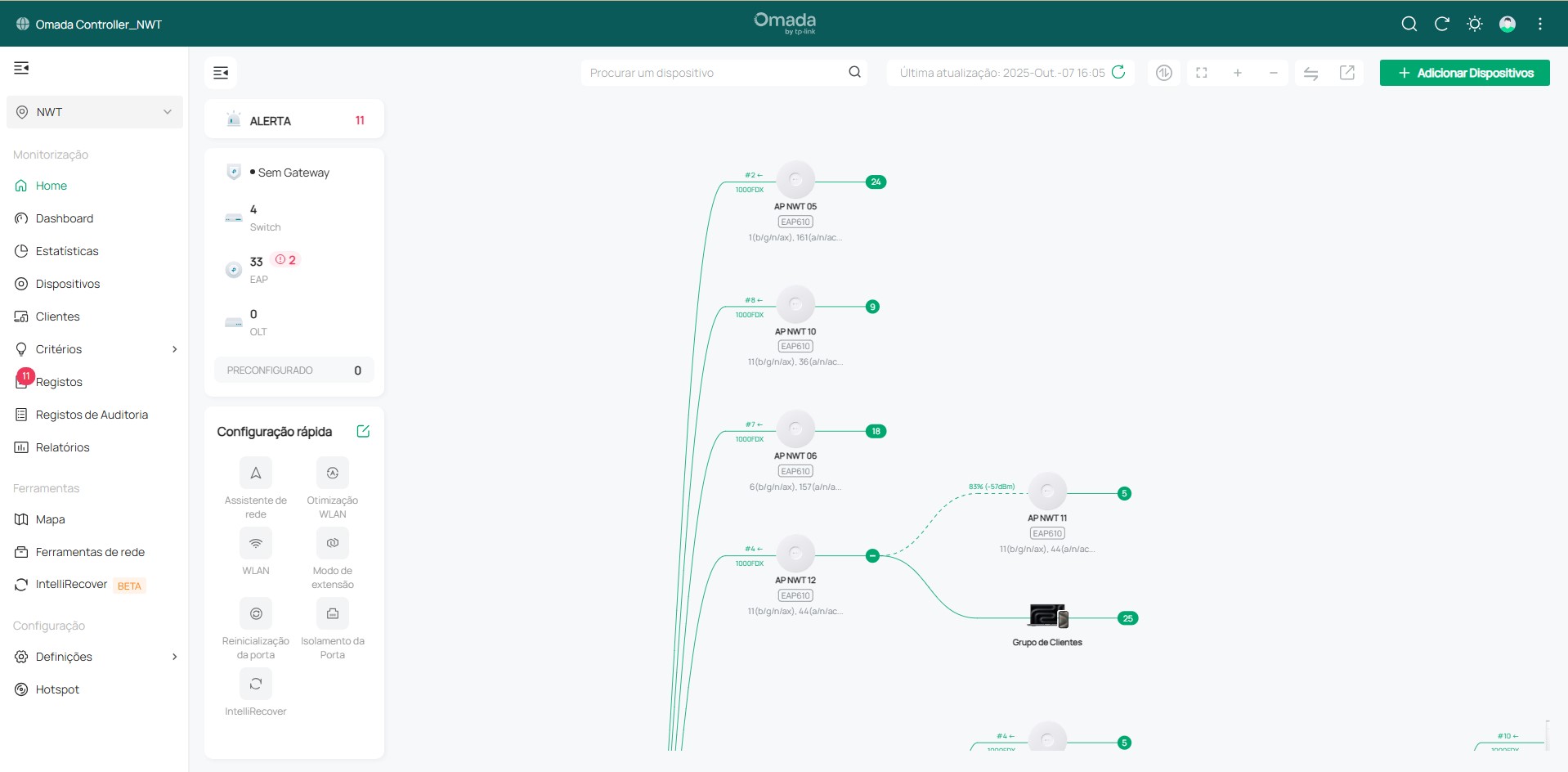This screenshot has height=772, width=1568.
Task: Open Otimização WLAN quick setting
Action: pyautogui.click(x=333, y=474)
